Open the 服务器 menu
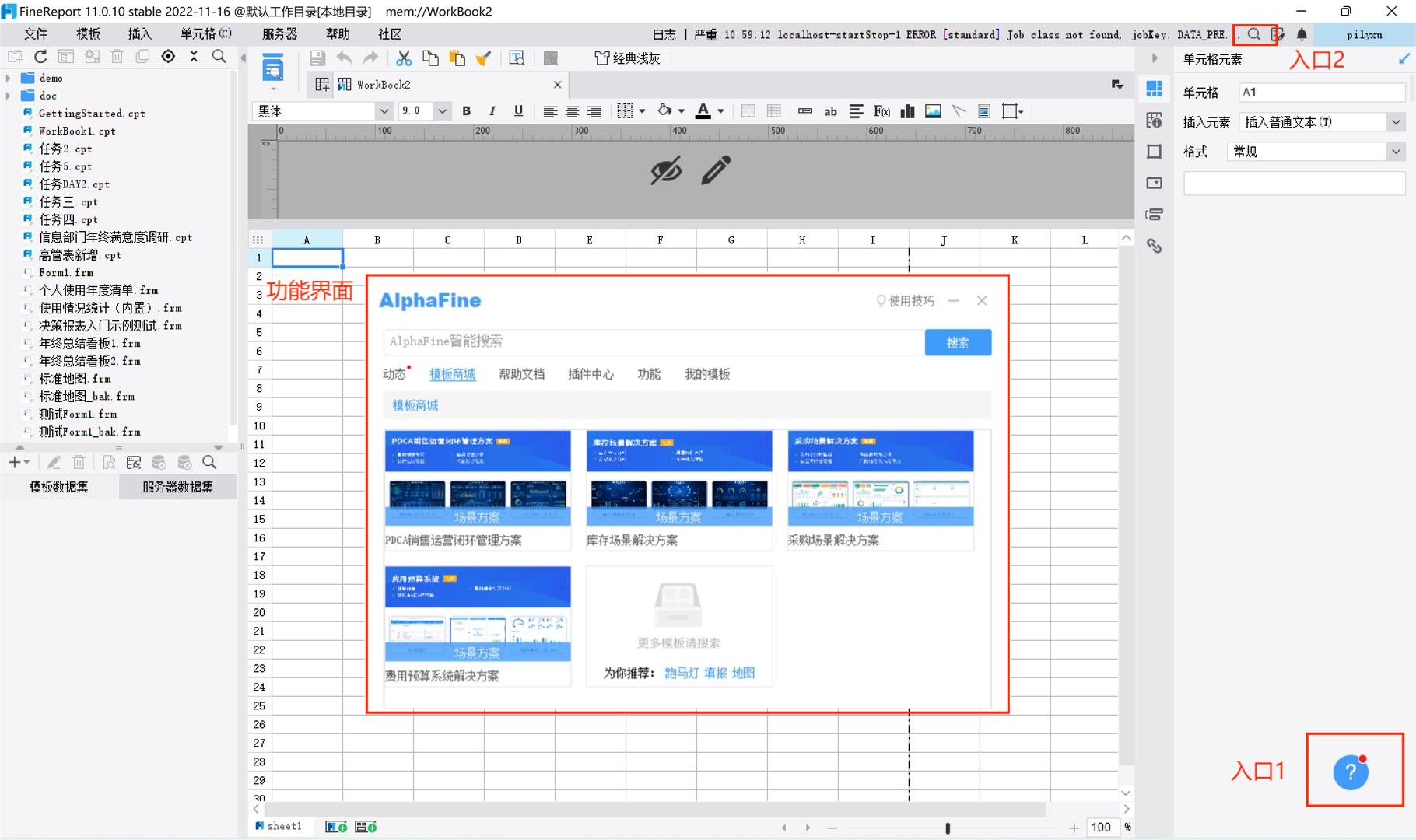 (279, 34)
